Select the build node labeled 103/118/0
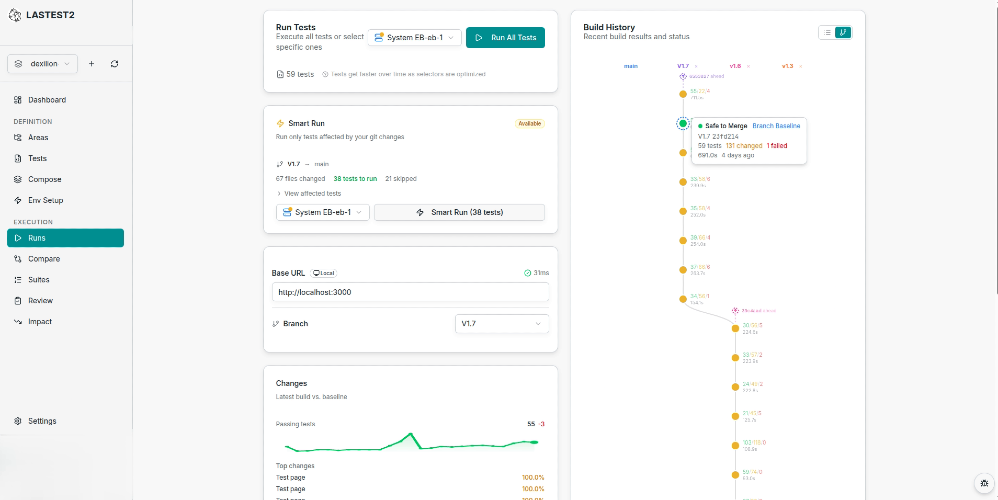This screenshot has width=998, height=500. click(x=735, y=445)
